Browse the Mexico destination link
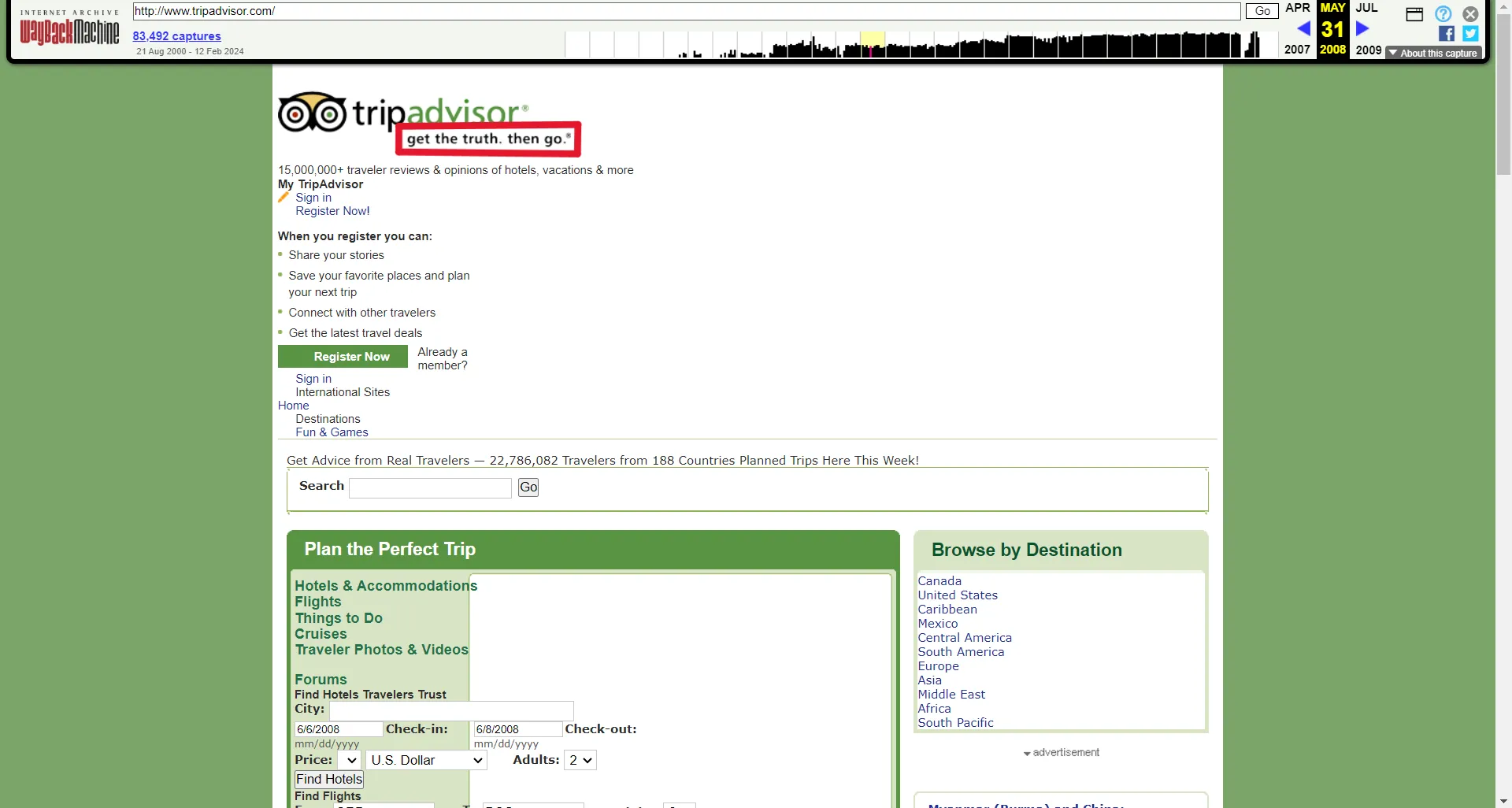This screenshot has width=1512, height=808. [x=938, y=624]
